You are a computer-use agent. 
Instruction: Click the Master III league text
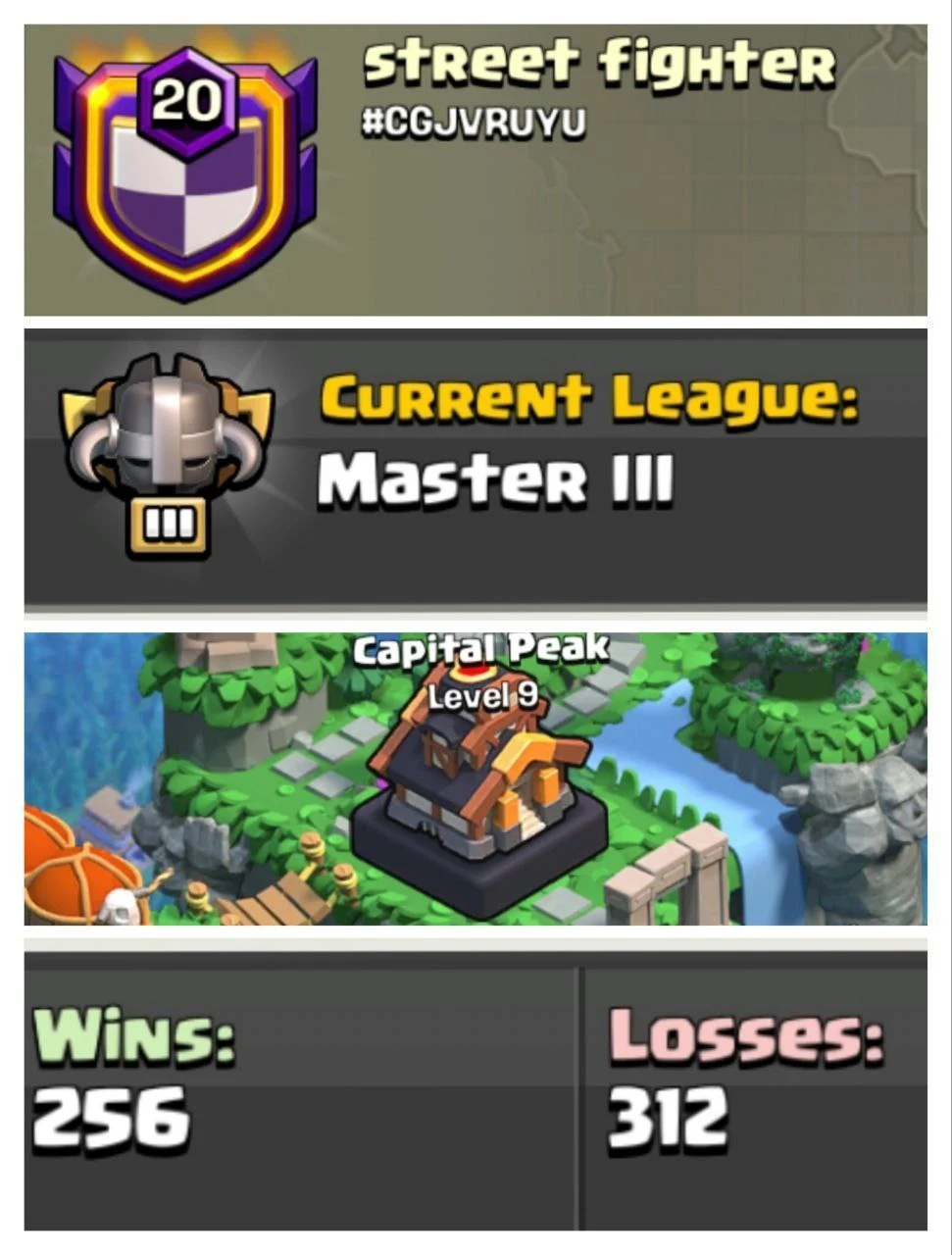pos(495,480)
